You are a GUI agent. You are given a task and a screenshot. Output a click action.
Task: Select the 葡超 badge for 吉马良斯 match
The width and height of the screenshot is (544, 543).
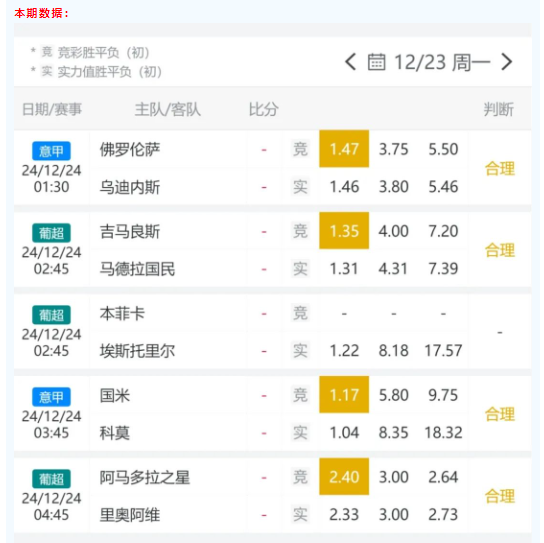[x=51, y=233]
